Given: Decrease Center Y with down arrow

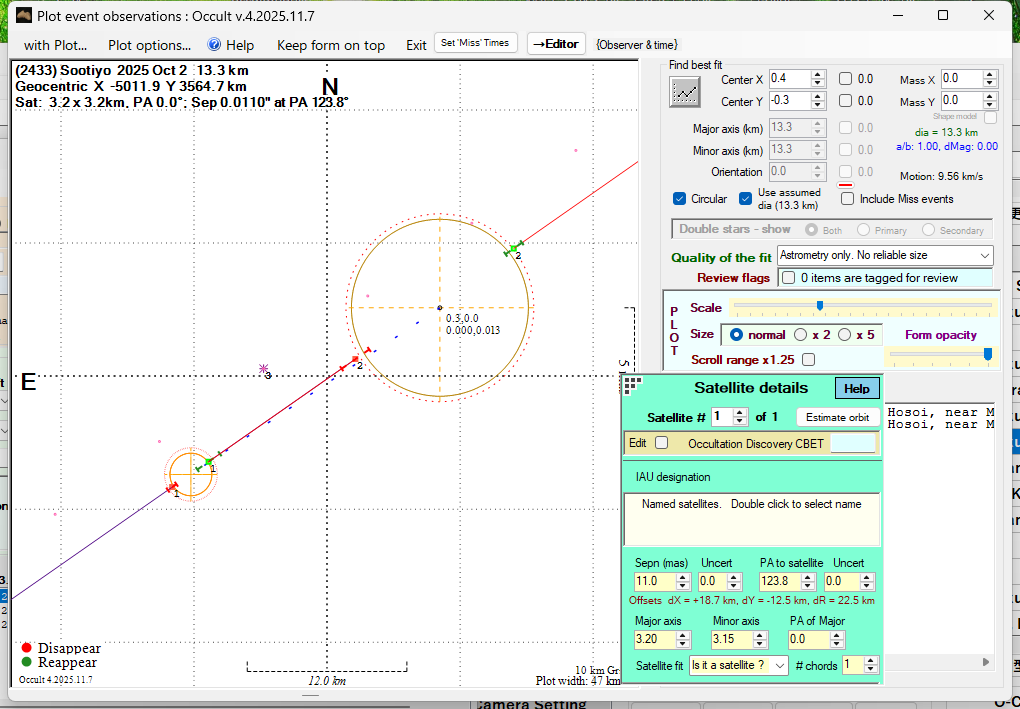Looking at the screenshot, I should coord(818,105).
